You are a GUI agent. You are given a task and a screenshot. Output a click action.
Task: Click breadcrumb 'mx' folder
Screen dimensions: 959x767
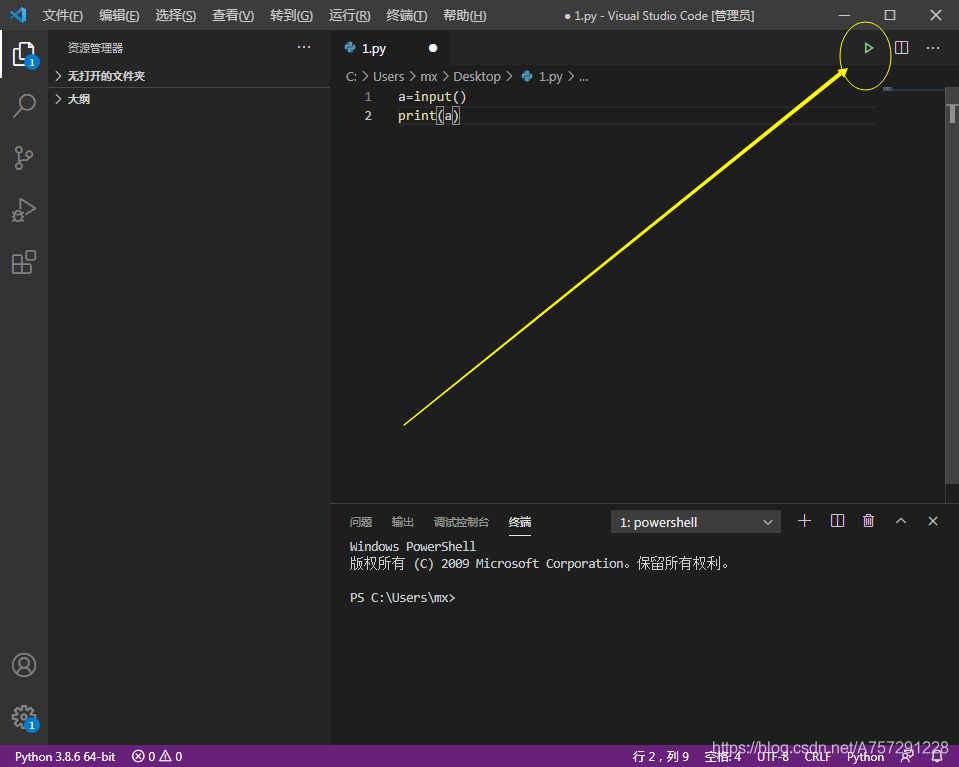coord(429,76)
